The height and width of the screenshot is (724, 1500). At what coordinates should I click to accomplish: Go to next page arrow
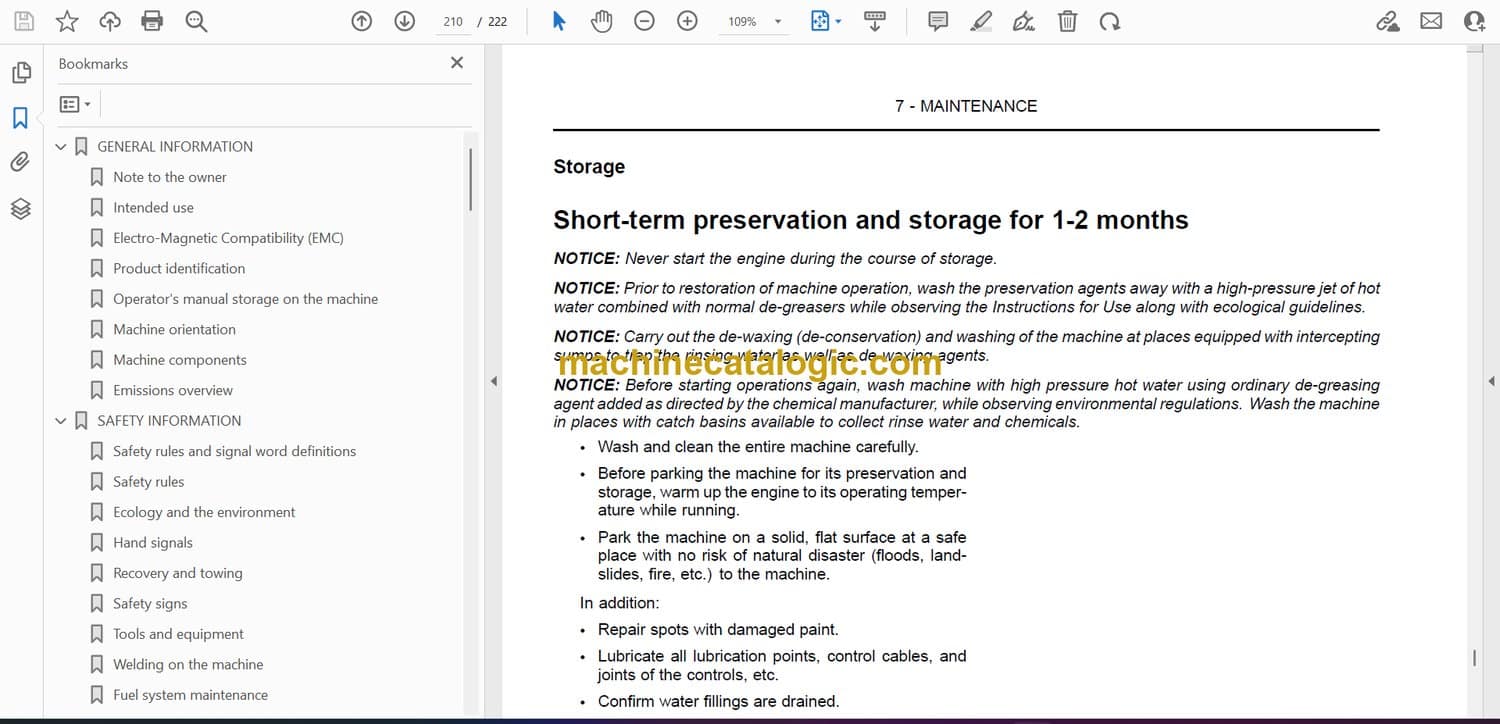pyautogui.click(x=405, y=21)
